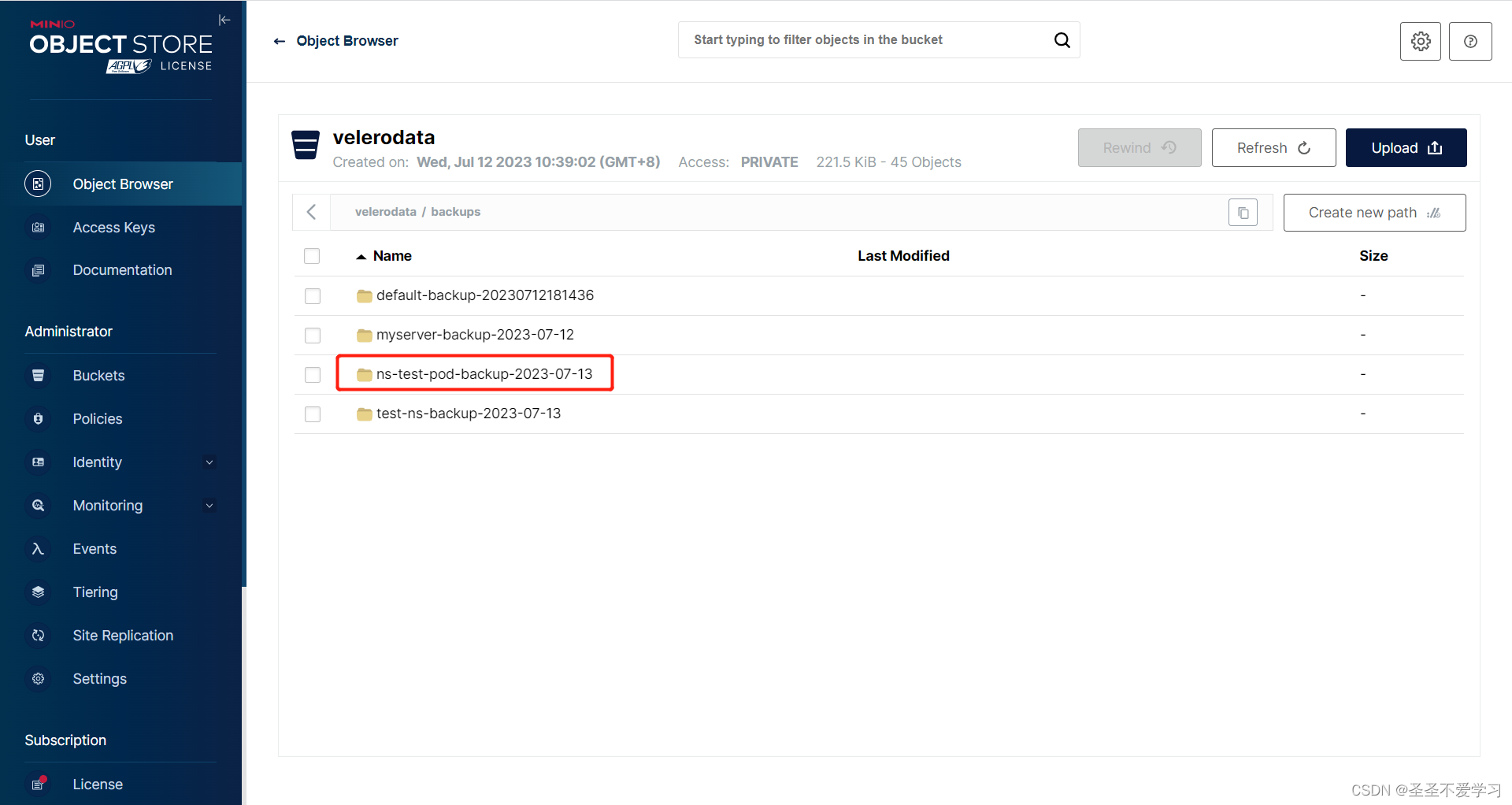Check the box for test-ns-backup-2023-07-13
Viewport: 1512px width, 805px height.
(x=313, y=414)
